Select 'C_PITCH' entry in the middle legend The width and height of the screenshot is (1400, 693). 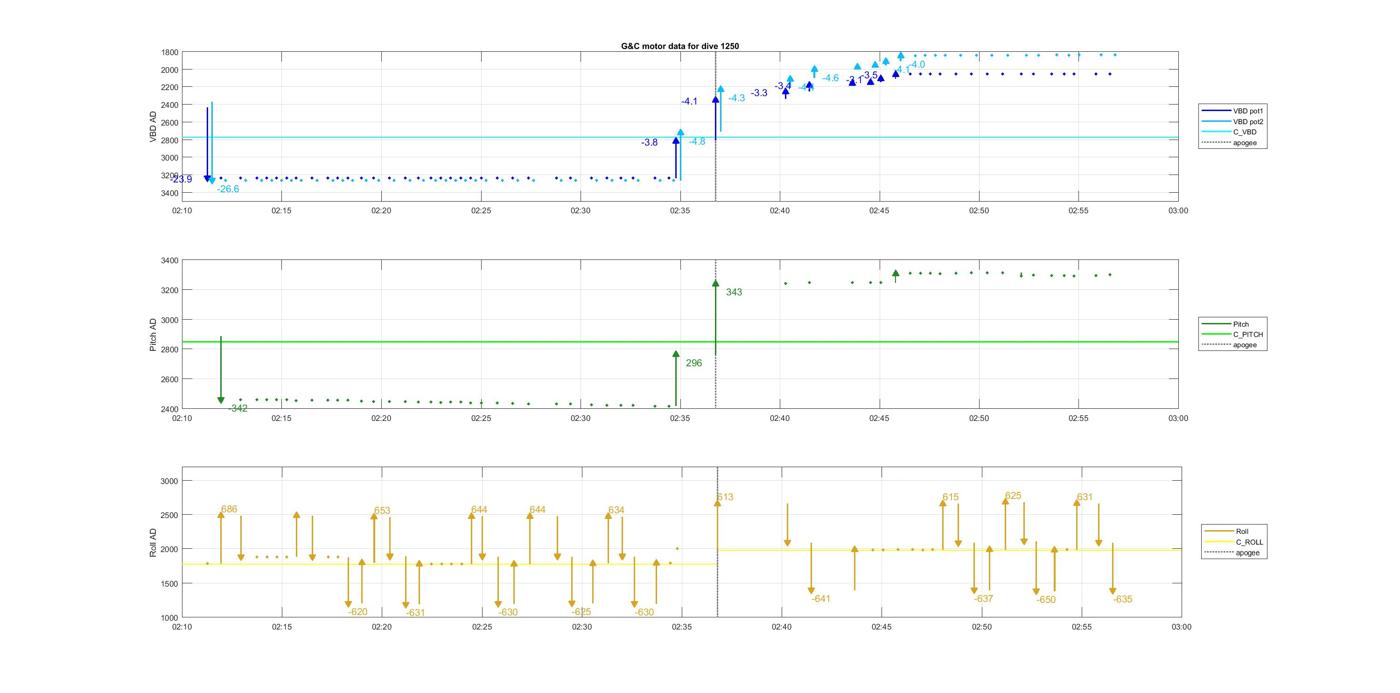pyautogui.click(x=1248, y=334)
